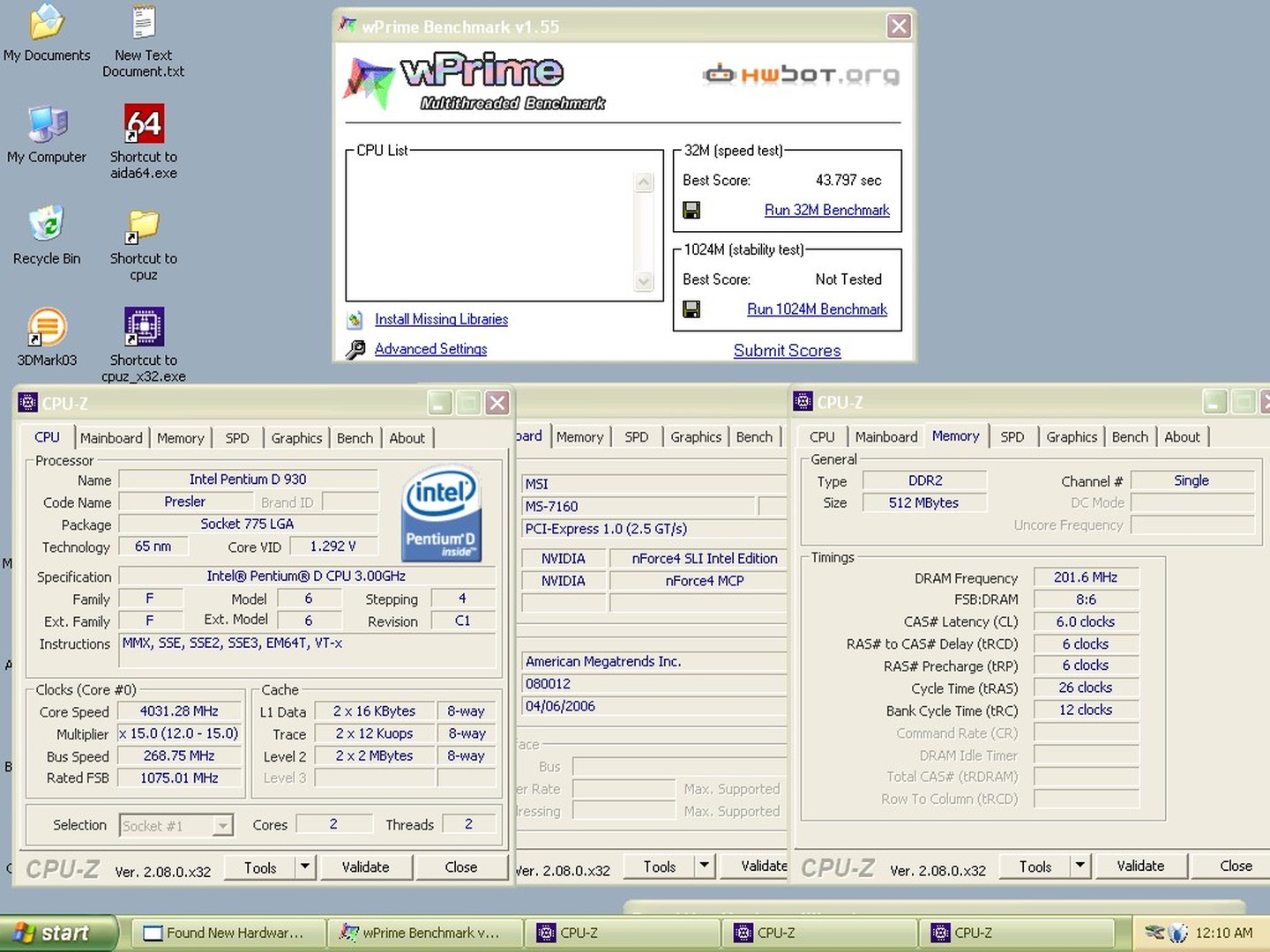
Task: Click Close button in left CPU-Z
Action: tap(460, 866)
